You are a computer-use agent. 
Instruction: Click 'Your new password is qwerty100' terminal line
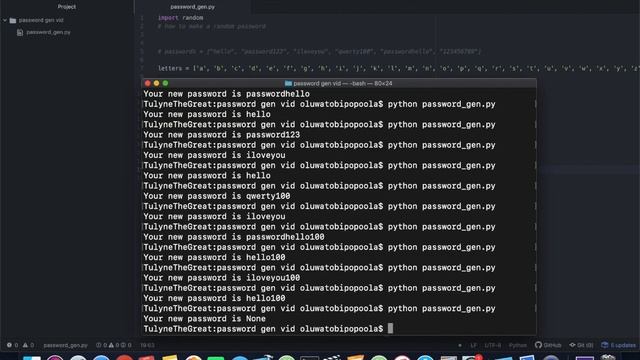pyautogui.click(x=216, y=196)
